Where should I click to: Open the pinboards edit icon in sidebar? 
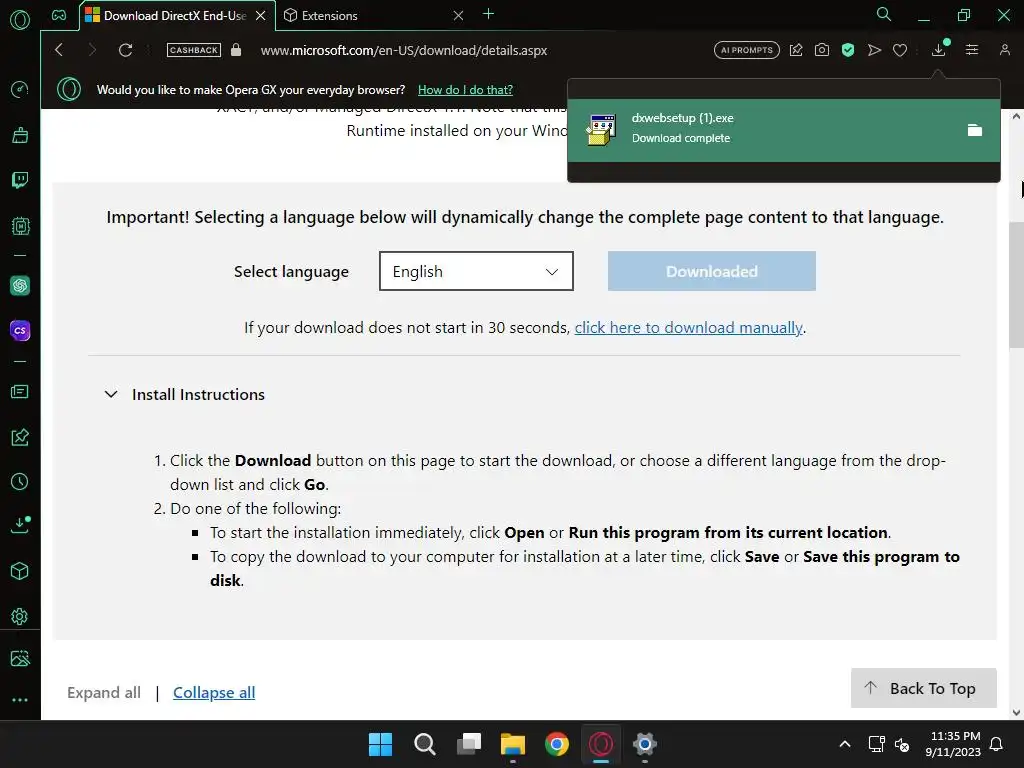[x=20, y=437]
